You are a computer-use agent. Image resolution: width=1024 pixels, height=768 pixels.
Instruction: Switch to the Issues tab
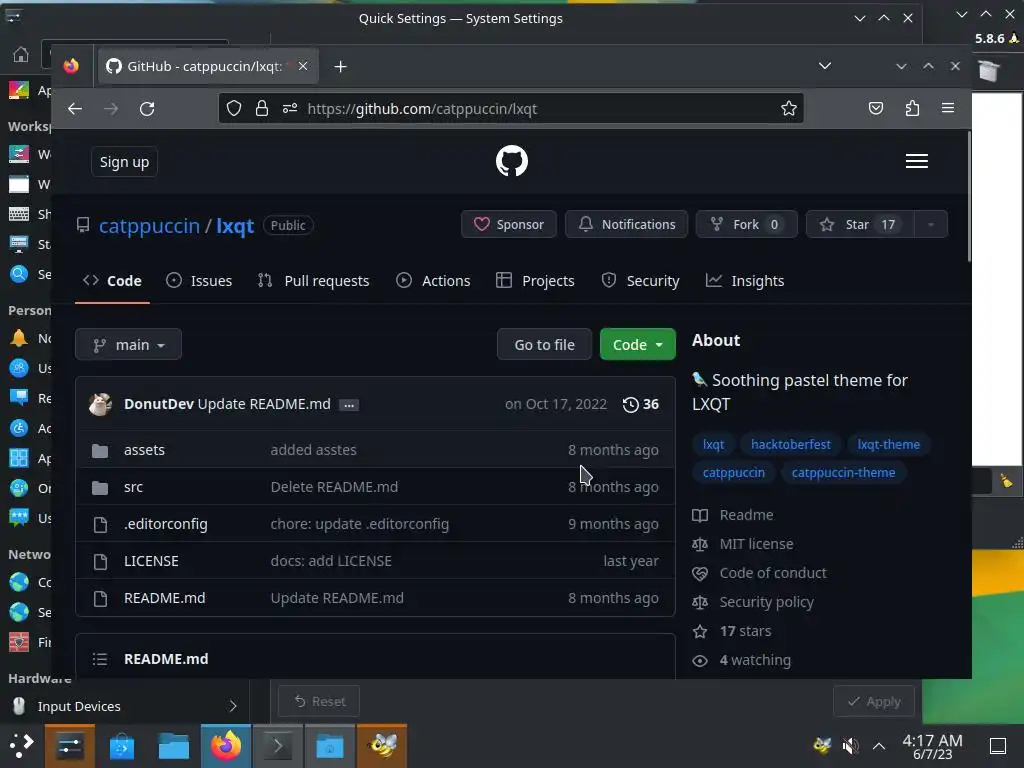pos(199,281)
